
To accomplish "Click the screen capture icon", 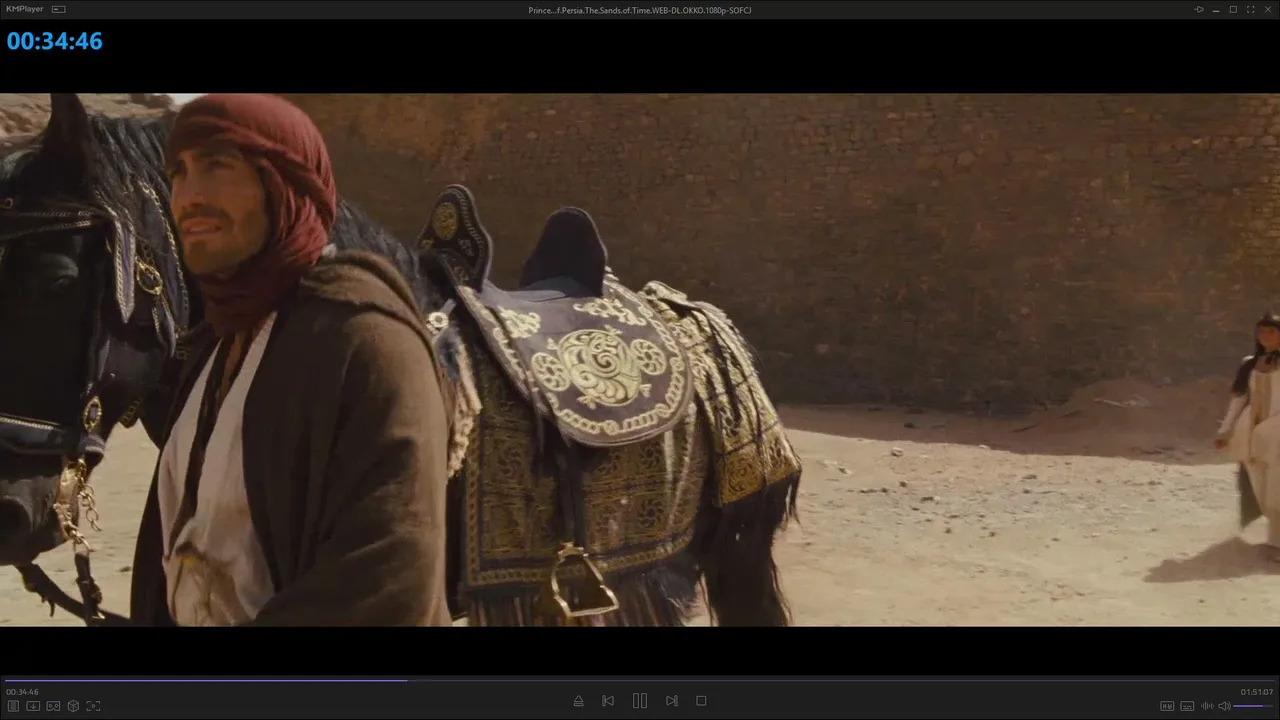I will (93, 706).
